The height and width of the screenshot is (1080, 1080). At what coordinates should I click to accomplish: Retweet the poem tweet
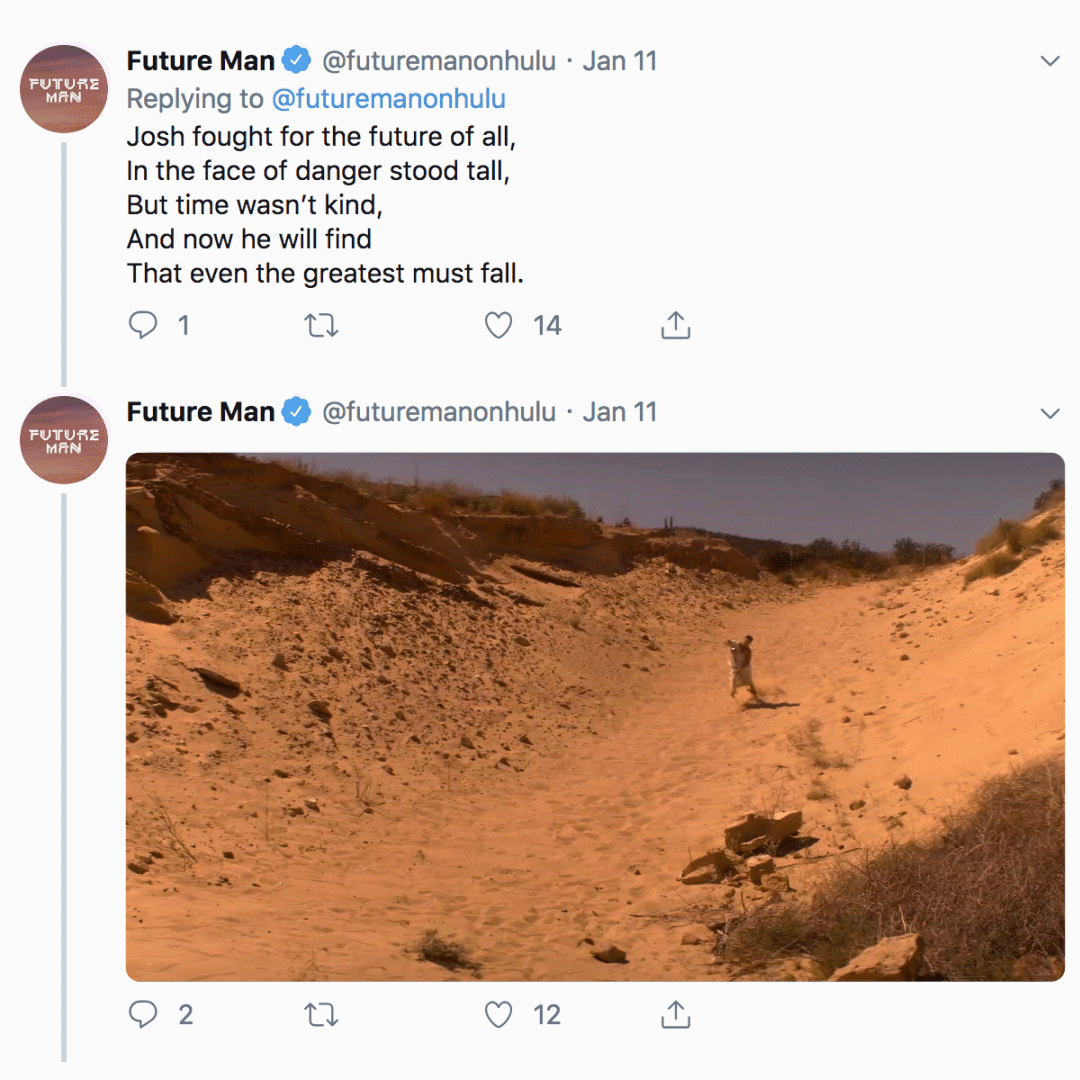coord(320,324)
